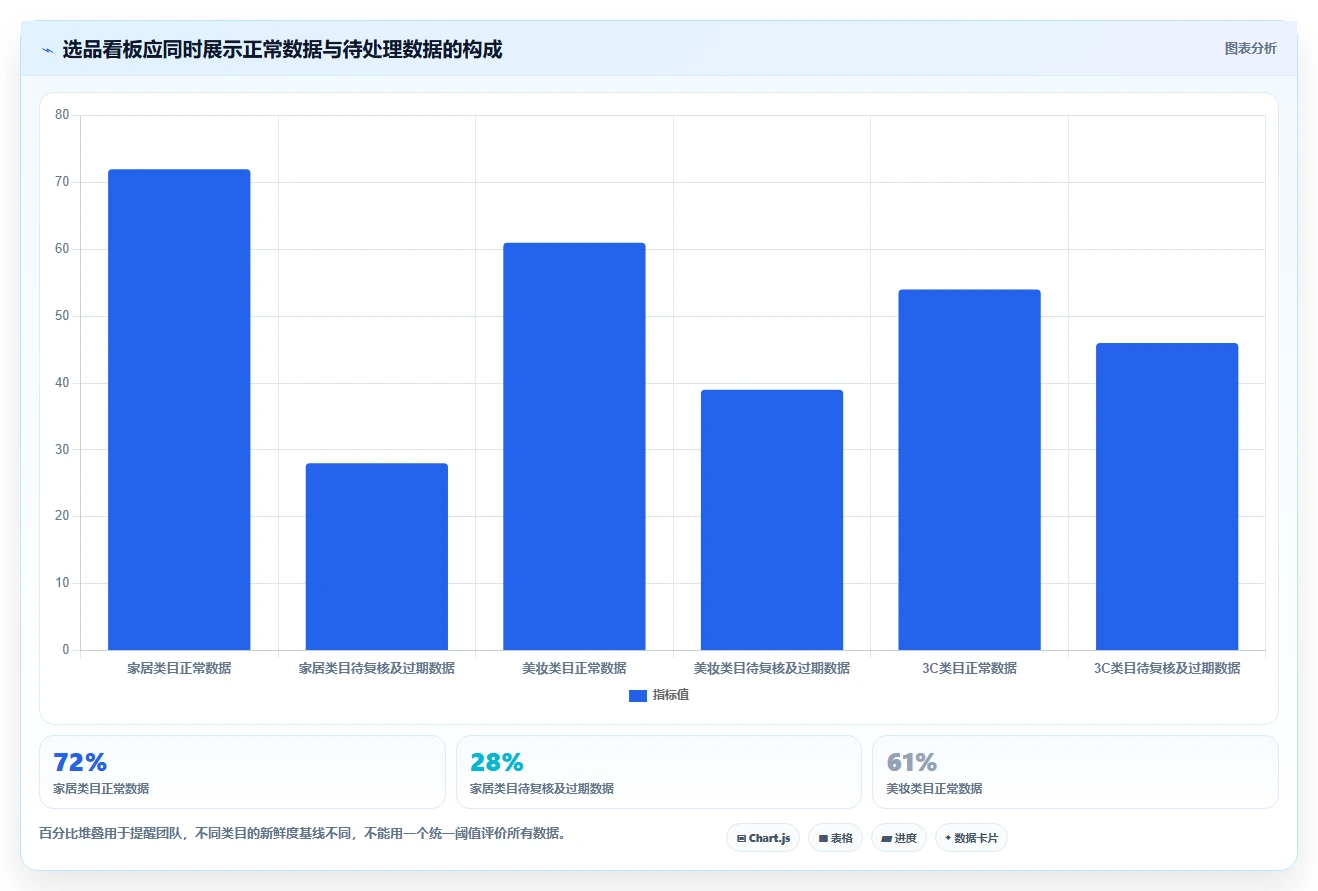Select the 表格 tag button

coord(835,838)
